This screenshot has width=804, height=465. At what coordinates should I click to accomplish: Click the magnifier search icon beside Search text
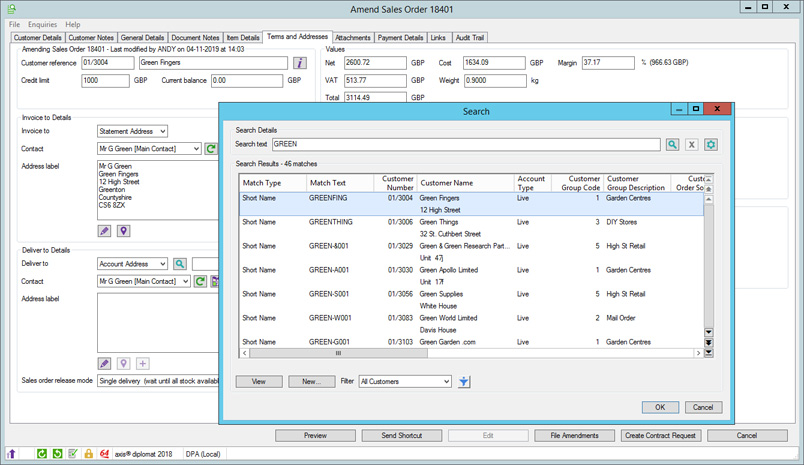click(x=674, y=145)
